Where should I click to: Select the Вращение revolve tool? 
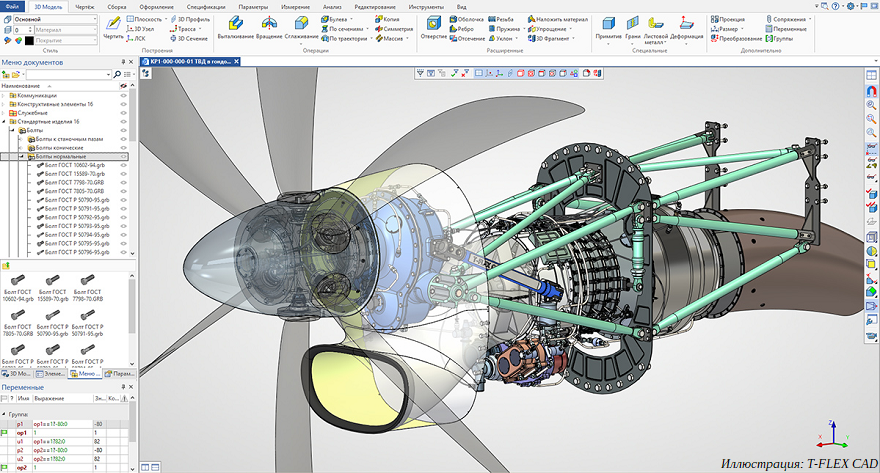(269, 27)
